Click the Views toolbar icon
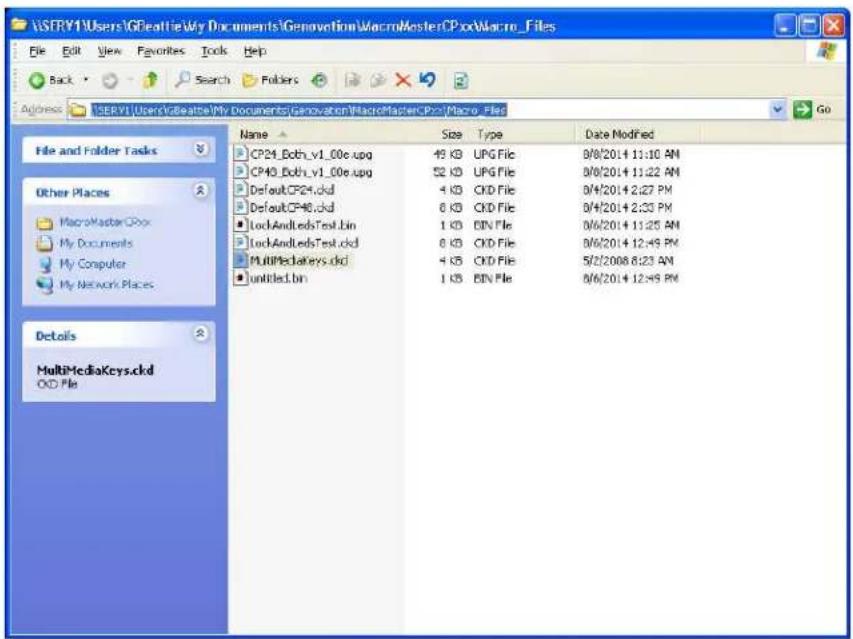853x639 pixels. [461, 80]
